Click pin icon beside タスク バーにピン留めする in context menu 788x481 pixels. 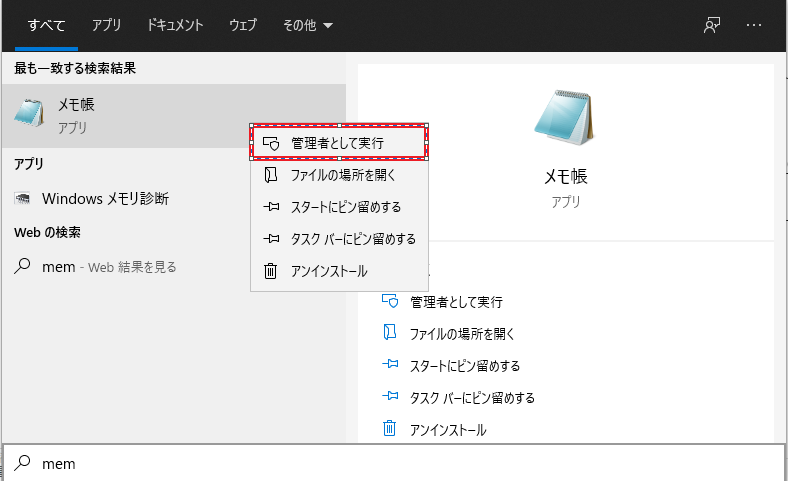pyautogui.click(x=271, y=239)
